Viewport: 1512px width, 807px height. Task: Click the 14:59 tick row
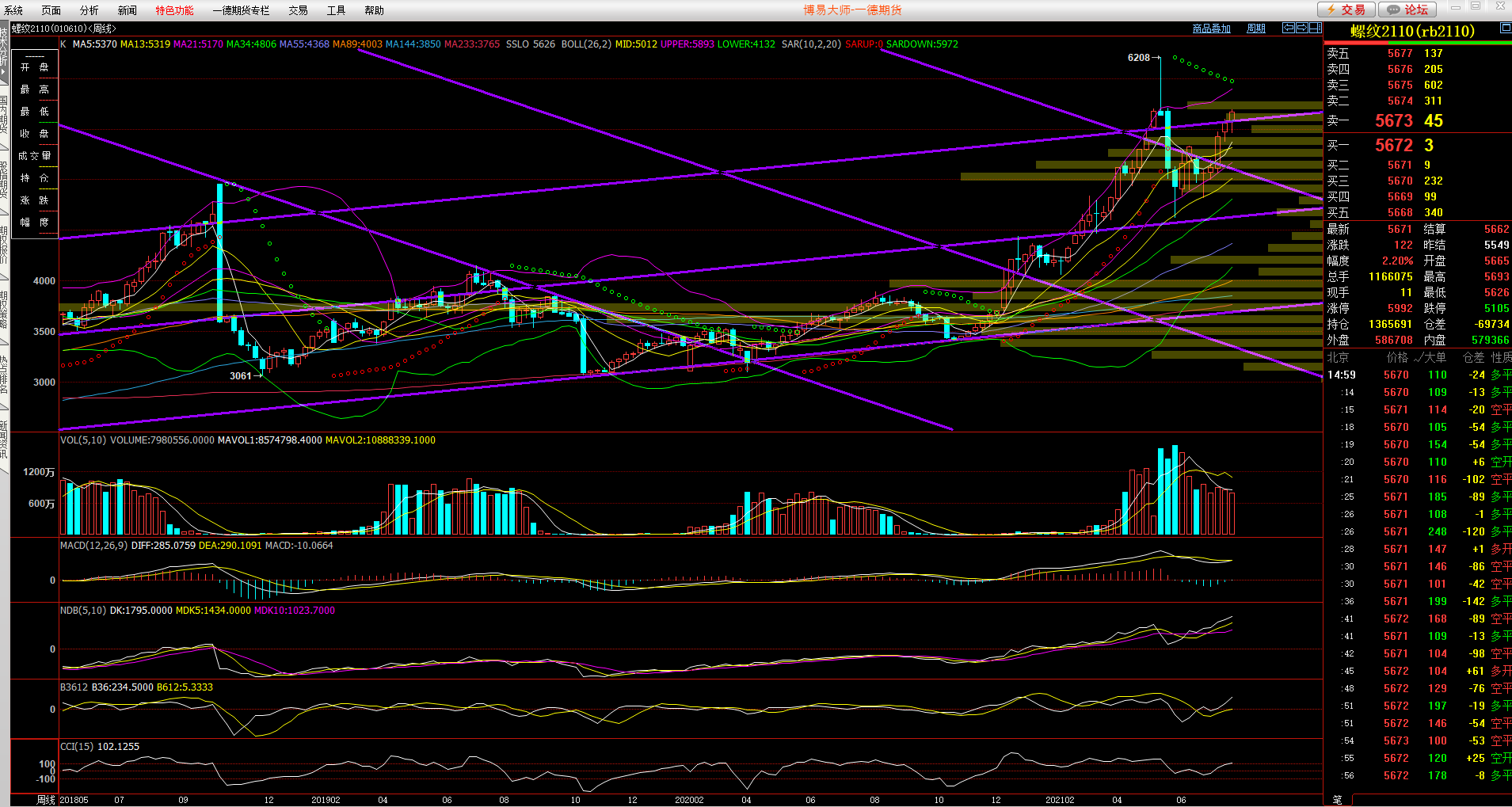1418,375
